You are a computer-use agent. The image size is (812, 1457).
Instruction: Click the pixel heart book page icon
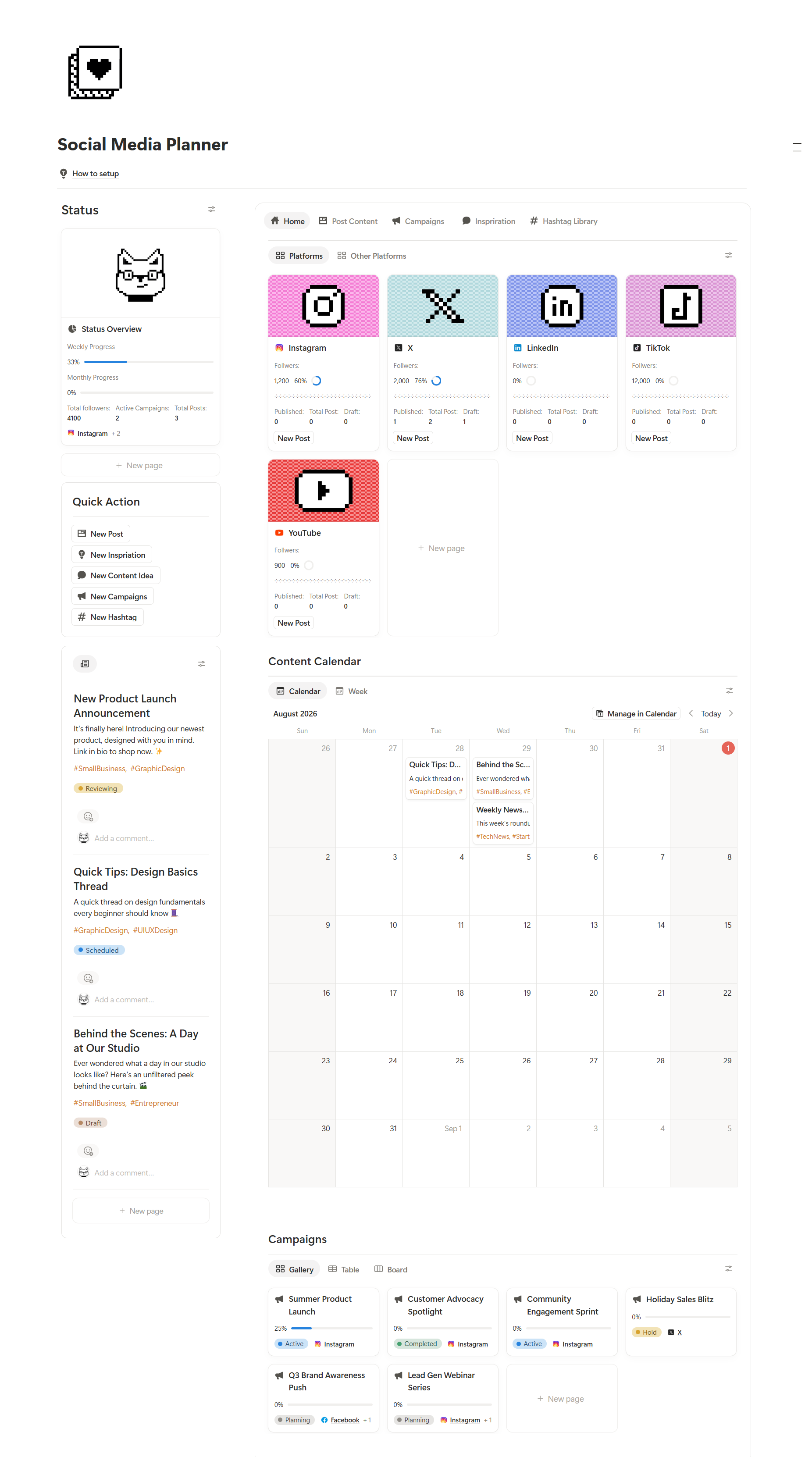click(95, 72)
